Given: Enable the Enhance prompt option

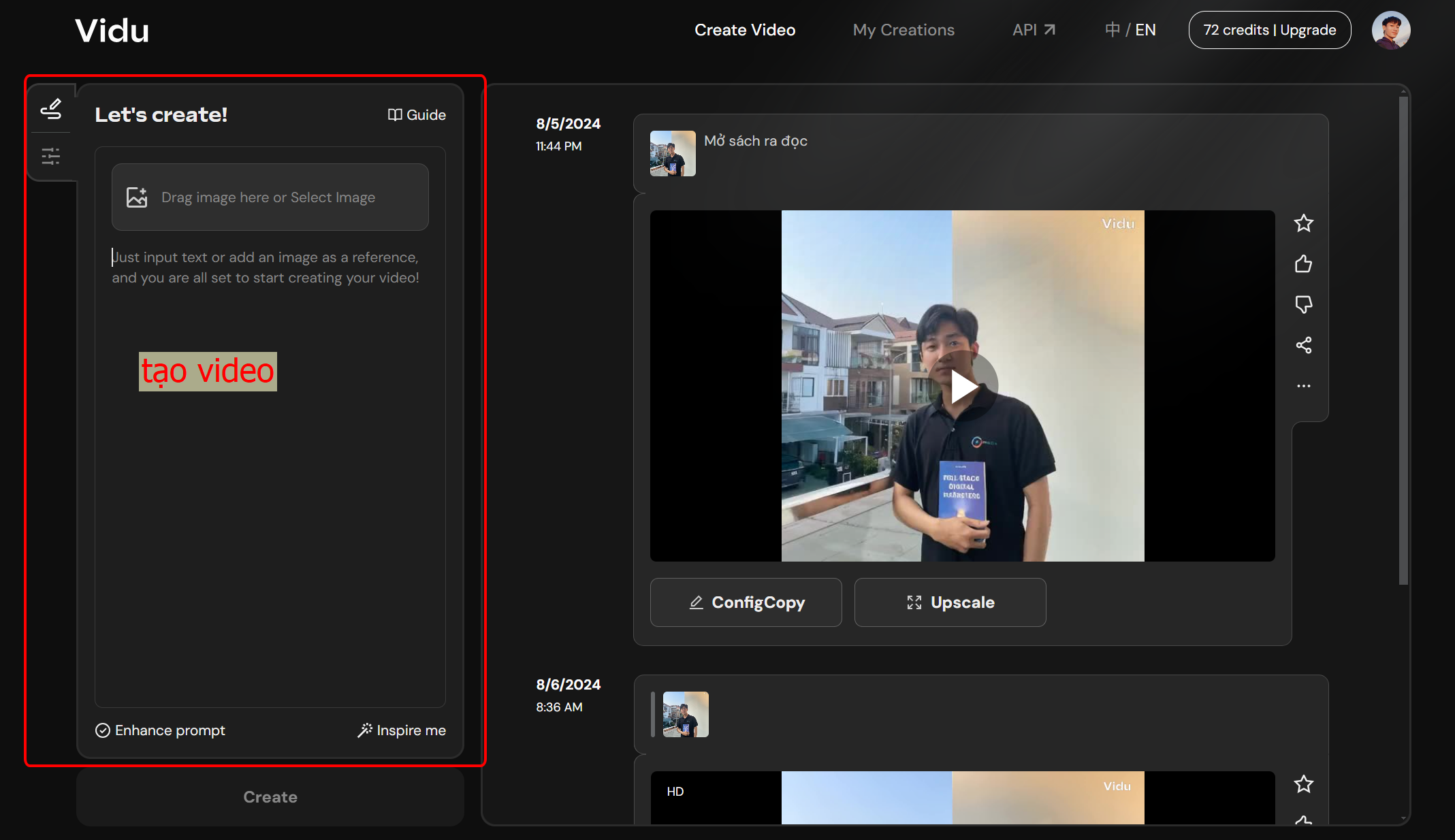Looking at the screenshot, I should (x=102, y=730).
